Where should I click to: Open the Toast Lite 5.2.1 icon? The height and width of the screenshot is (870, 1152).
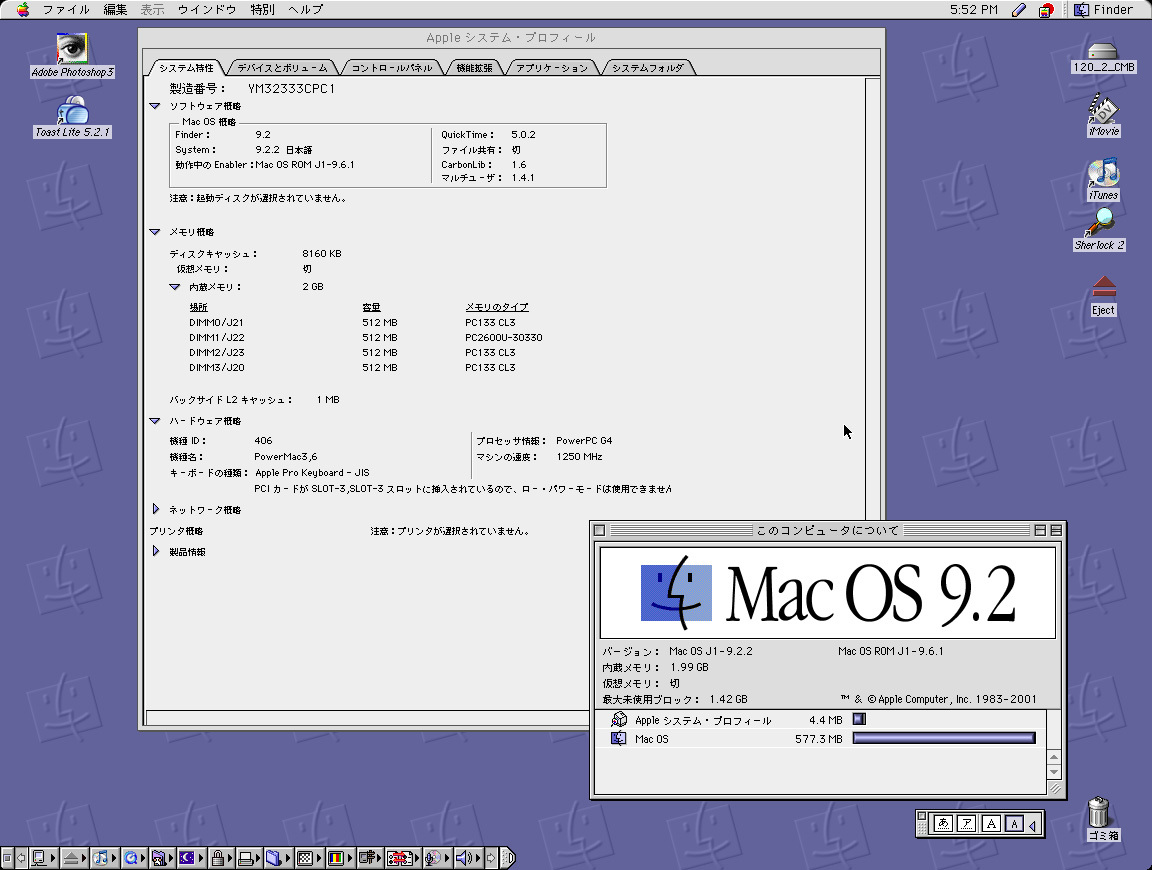[x=72, y=110]
